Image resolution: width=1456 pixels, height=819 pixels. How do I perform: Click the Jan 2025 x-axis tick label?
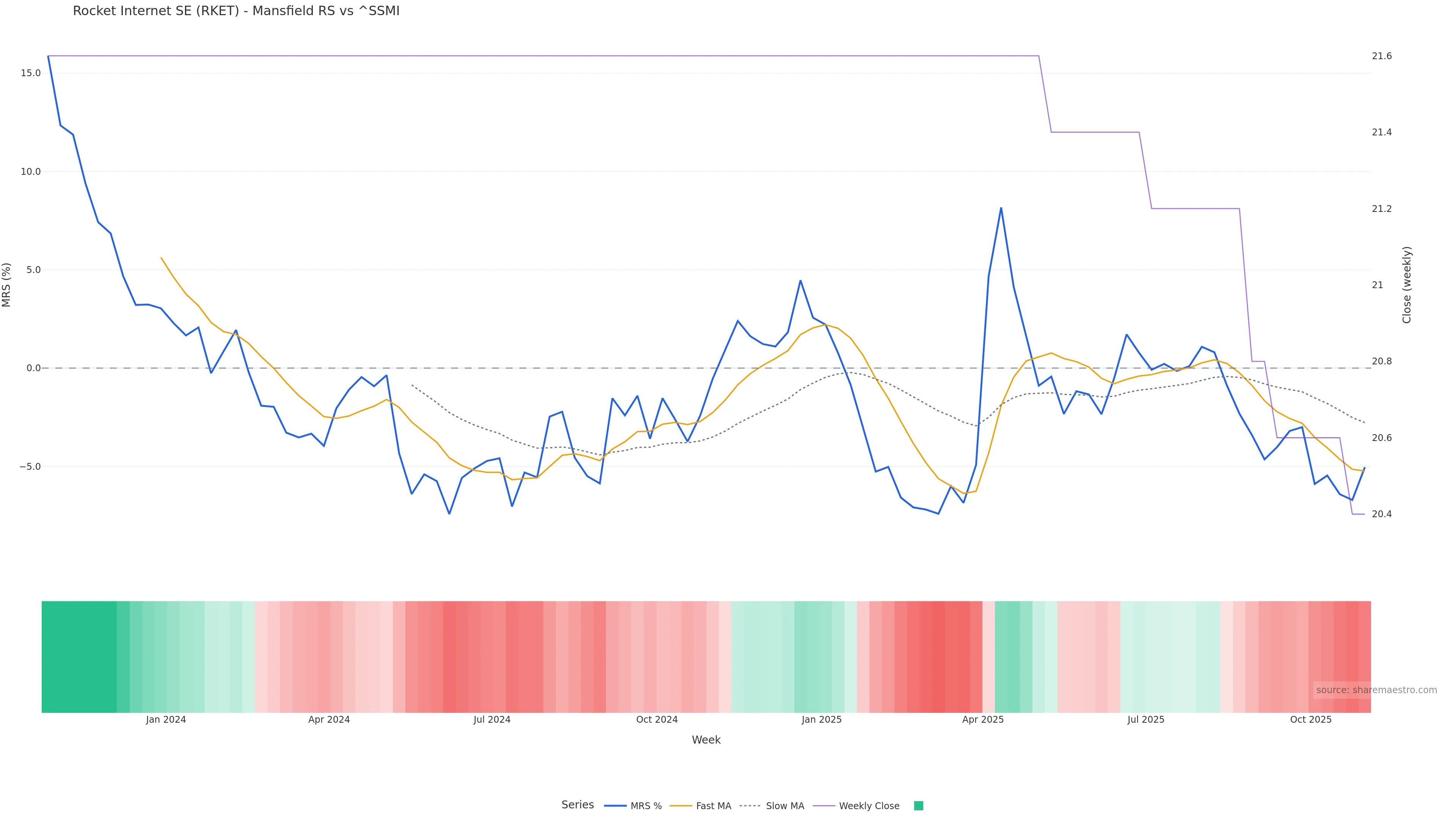click(821, 720)
